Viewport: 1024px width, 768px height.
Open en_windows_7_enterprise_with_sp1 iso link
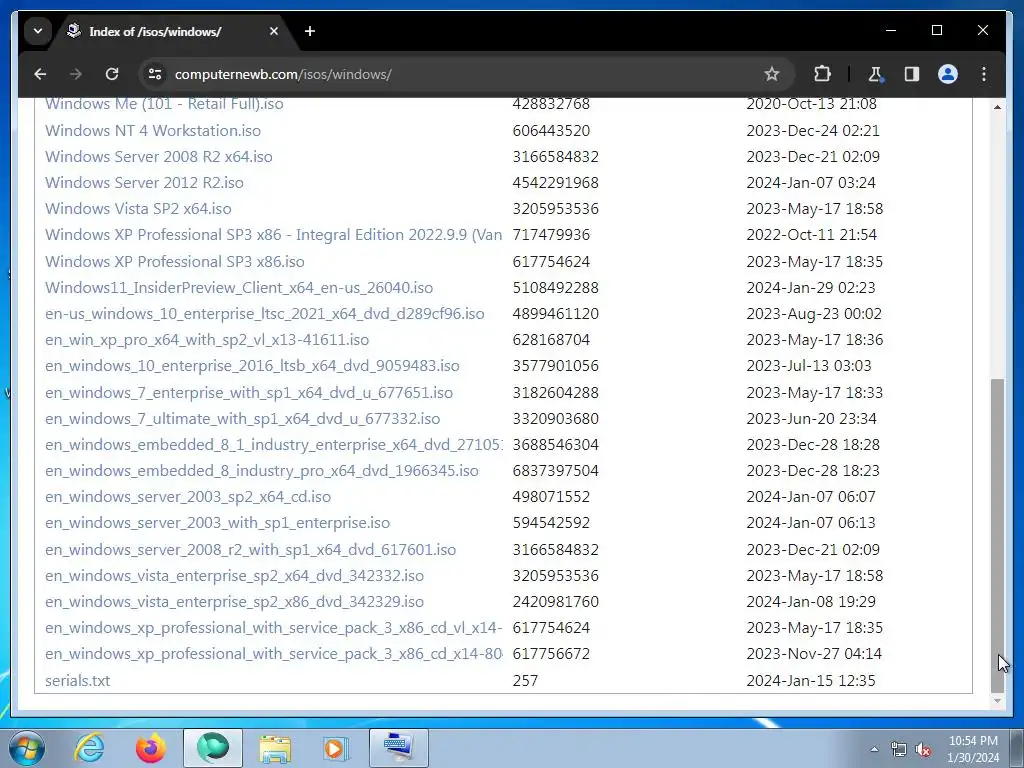(x=249, y=392)
